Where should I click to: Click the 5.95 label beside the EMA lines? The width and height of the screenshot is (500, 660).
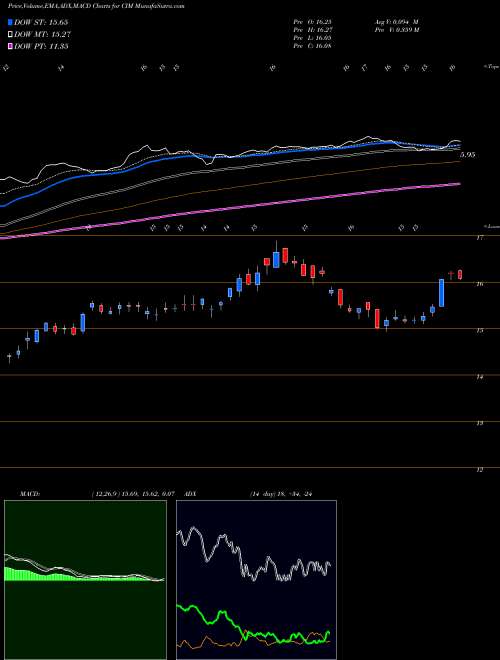(x=467, y=155)
